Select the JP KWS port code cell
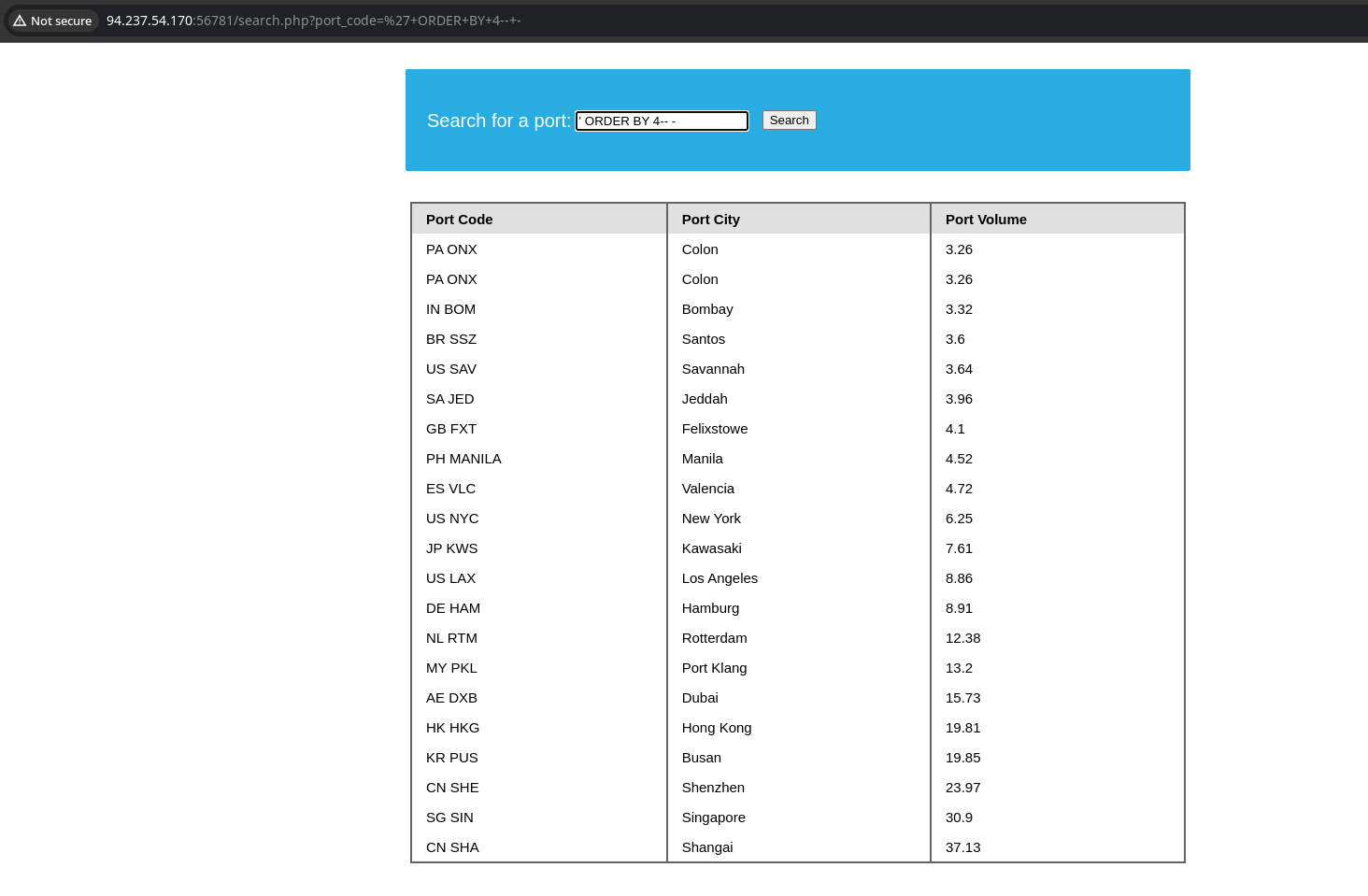Image resolution: width=1368 pixels, height=896 pixels. pos(451,548)
